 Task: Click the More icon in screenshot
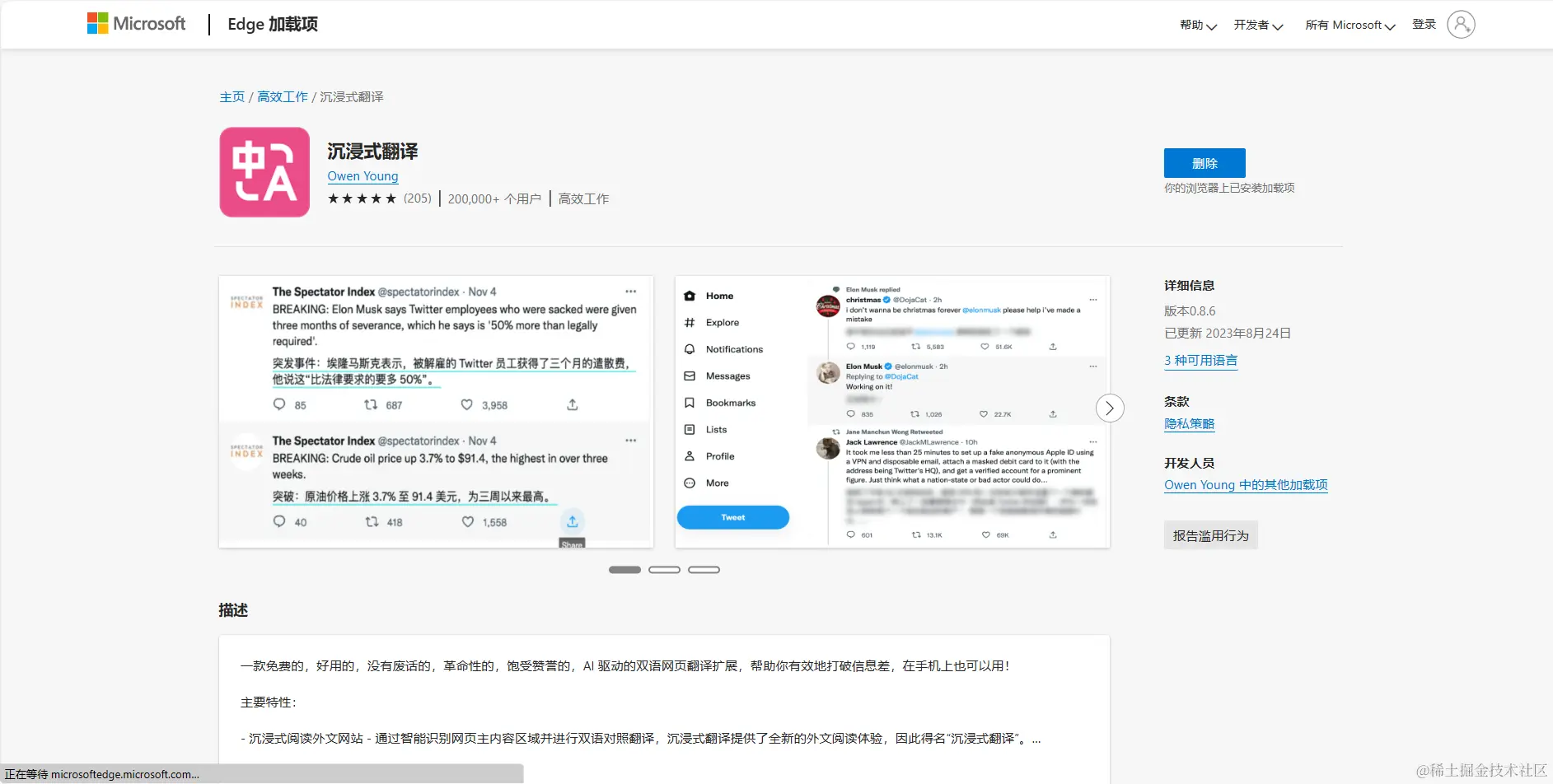690,483
